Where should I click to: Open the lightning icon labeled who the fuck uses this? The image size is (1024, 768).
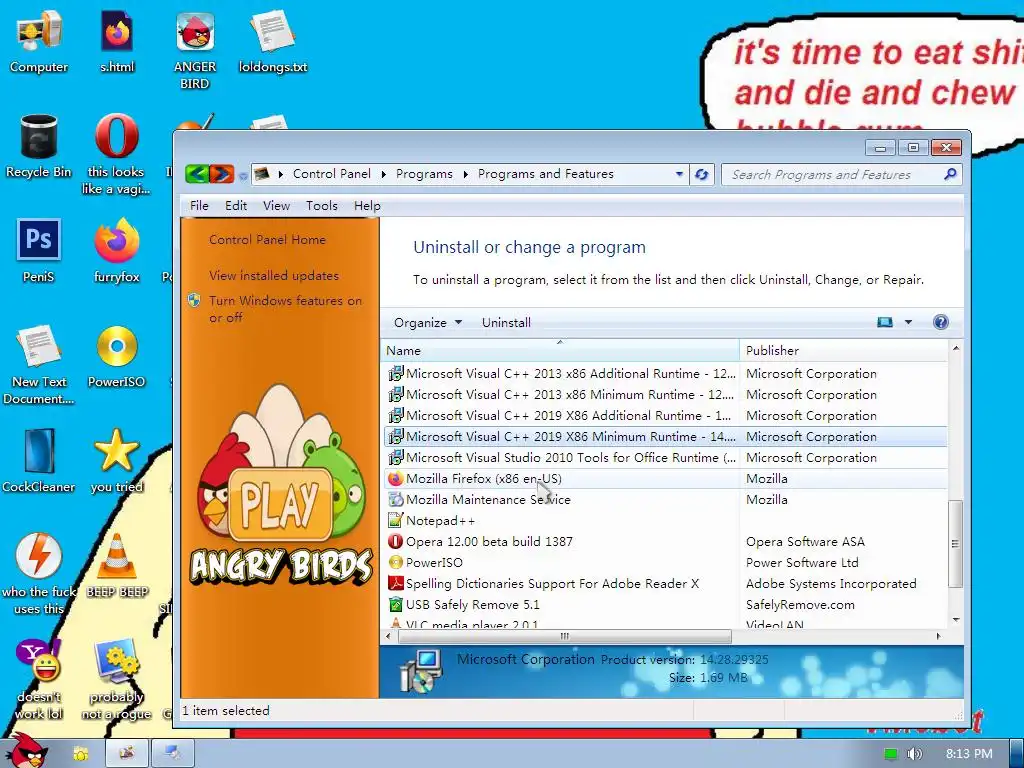pos(39,574)
